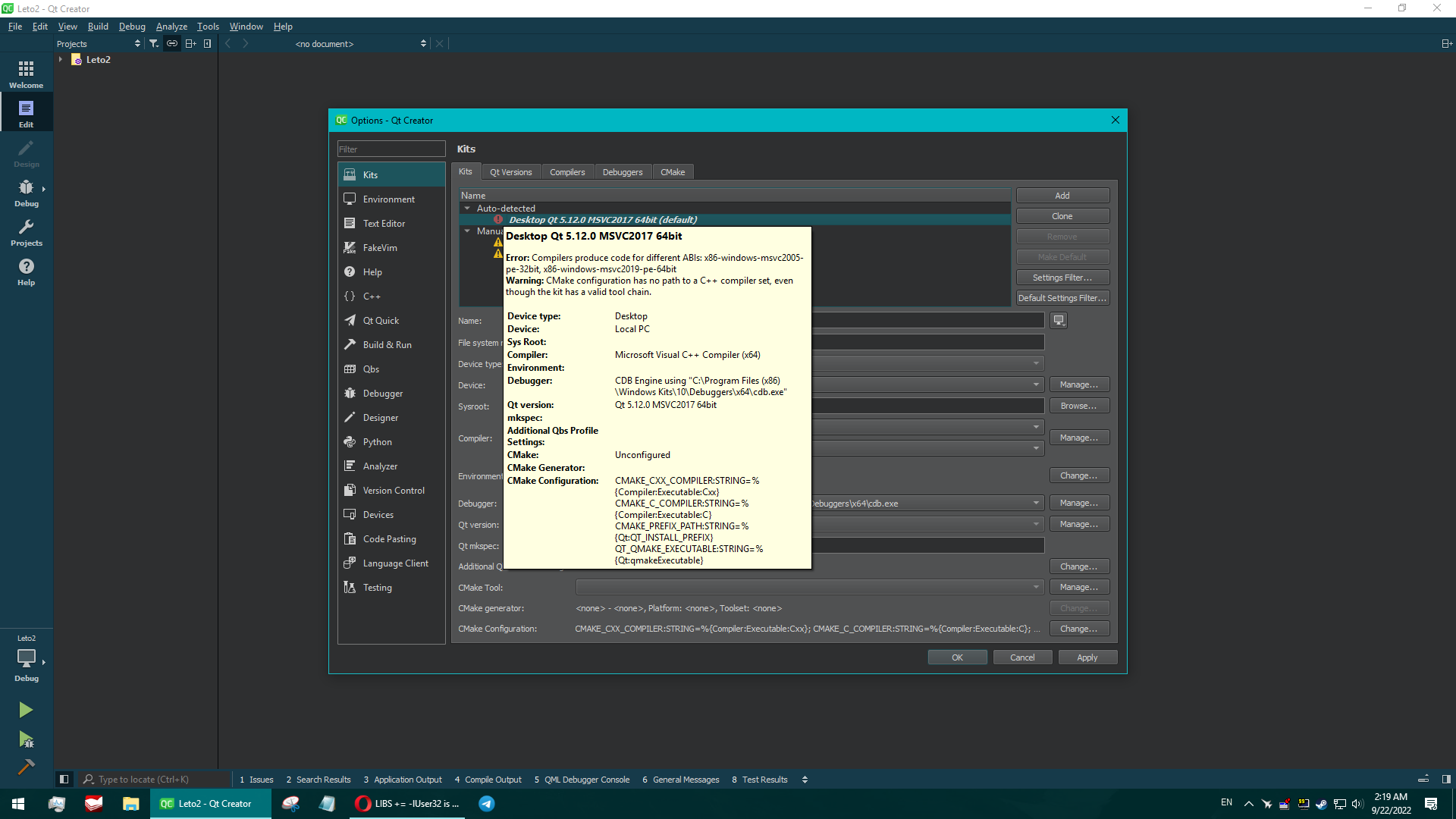Open the Welcome mode
Image resolution: width=1456 pixels, height=819 pixels.
(26, 74)
